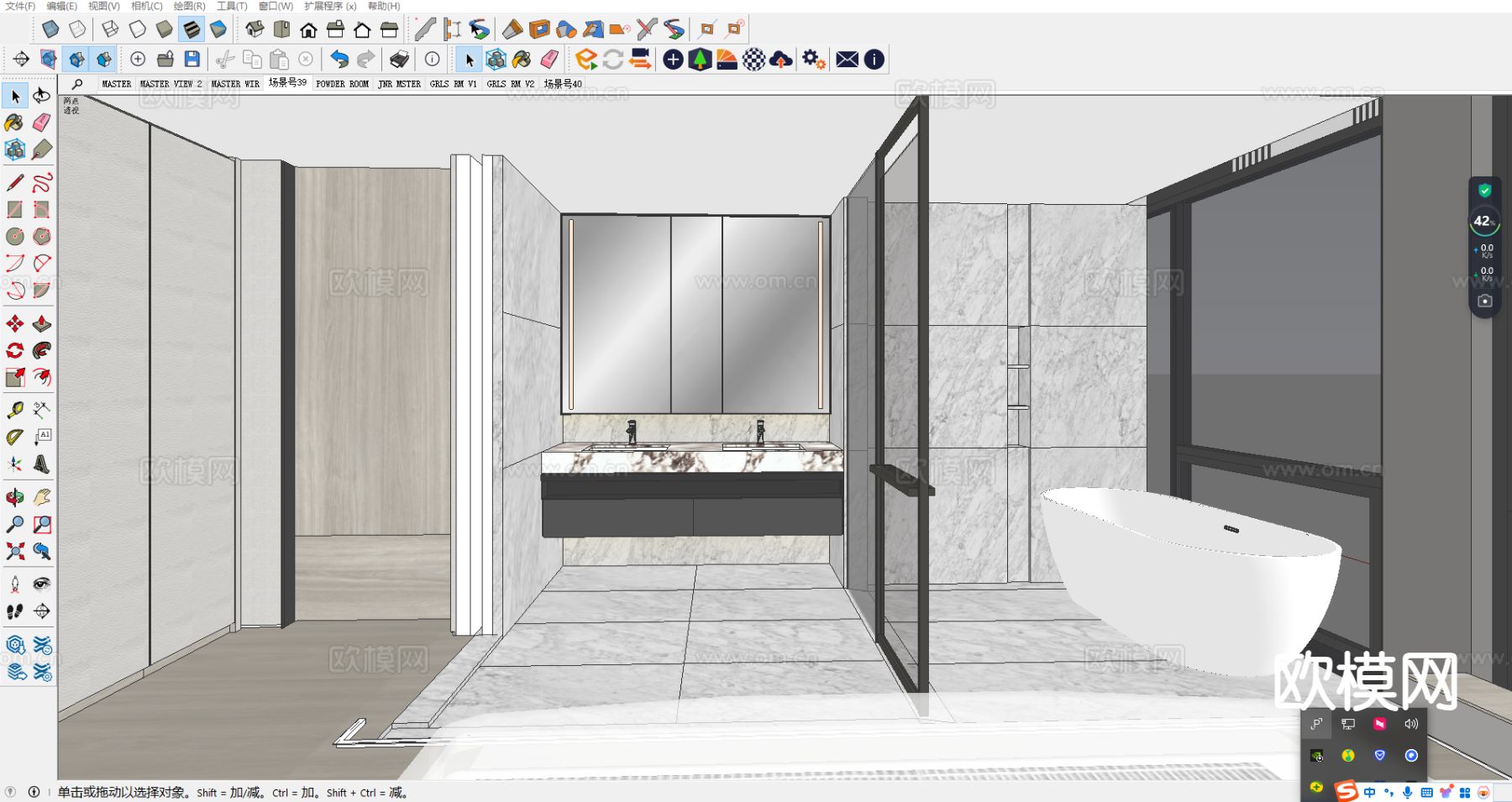1512x802 pixels.
Task: Toggle Shaded With Textures style
Action: tap(192, 30)
